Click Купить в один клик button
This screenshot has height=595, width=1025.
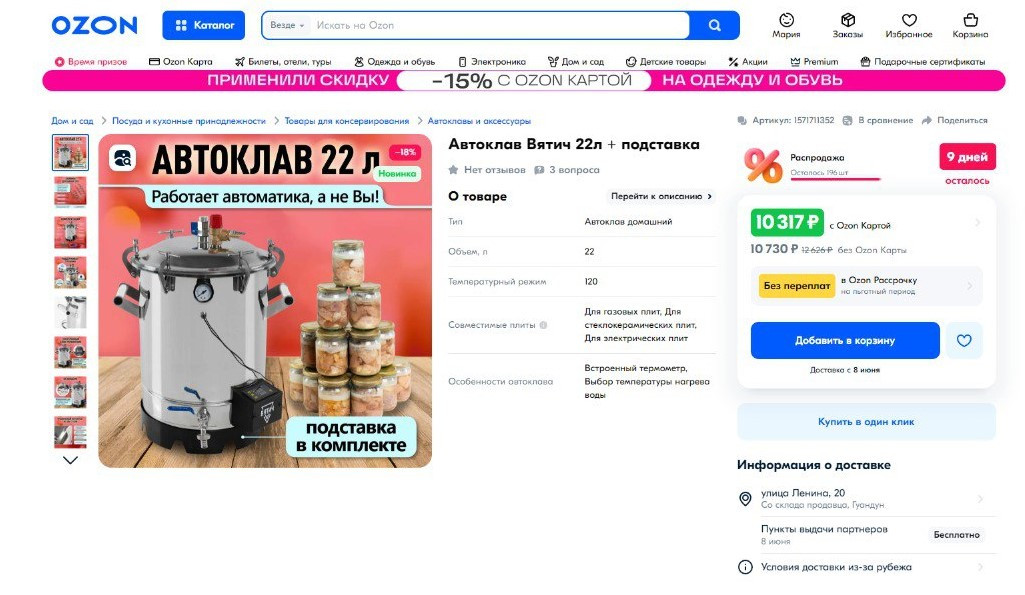(866, 422)
